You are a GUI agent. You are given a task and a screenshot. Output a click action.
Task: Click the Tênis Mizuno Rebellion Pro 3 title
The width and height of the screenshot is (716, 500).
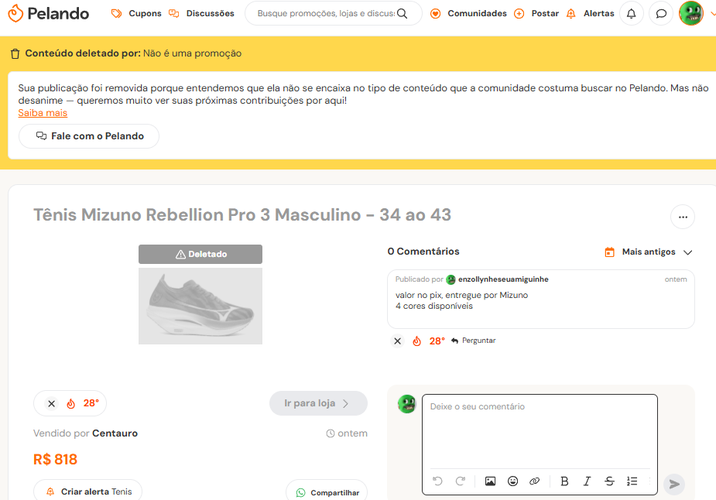(242, 215)
